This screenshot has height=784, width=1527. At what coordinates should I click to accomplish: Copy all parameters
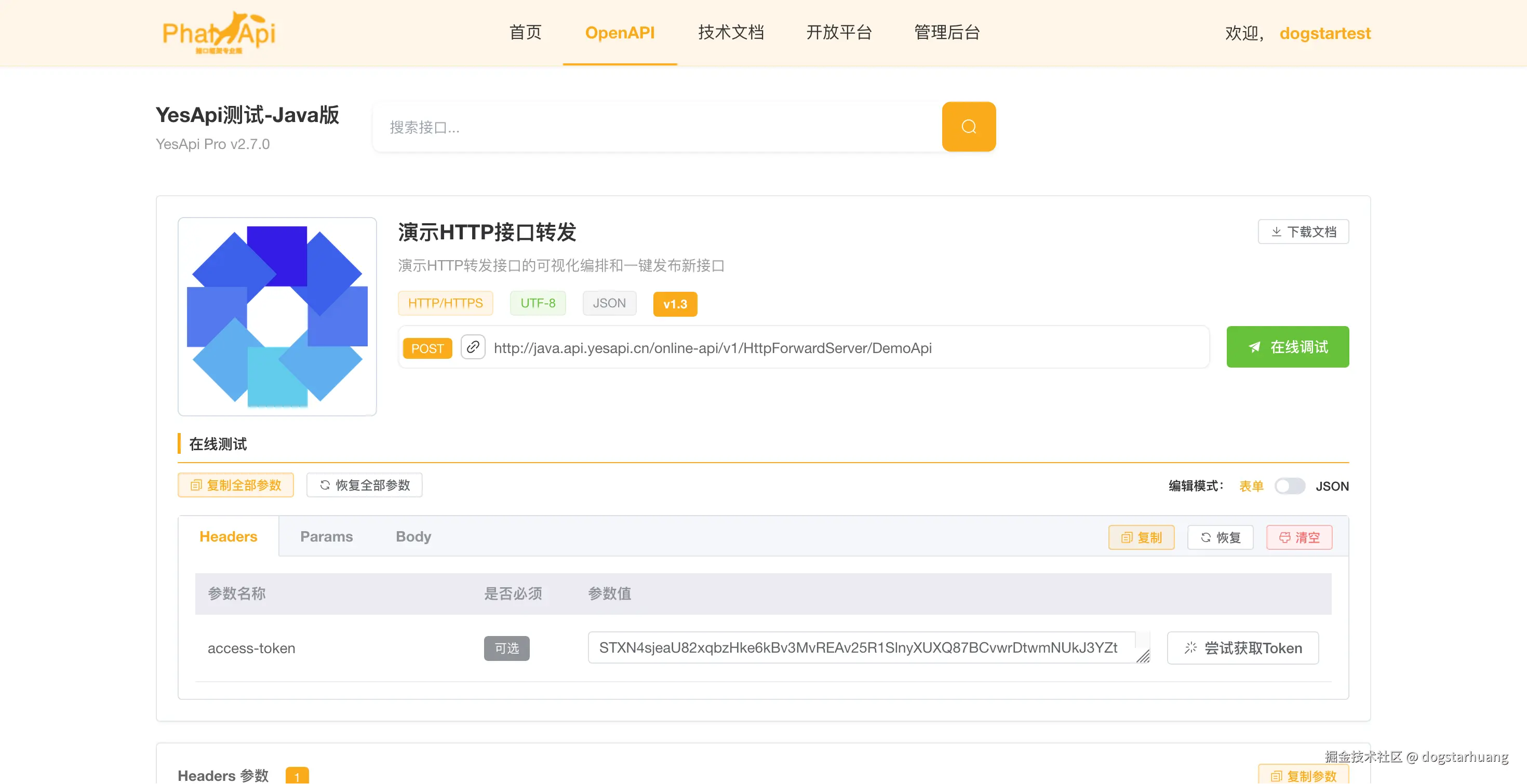[x=235, y=485]
